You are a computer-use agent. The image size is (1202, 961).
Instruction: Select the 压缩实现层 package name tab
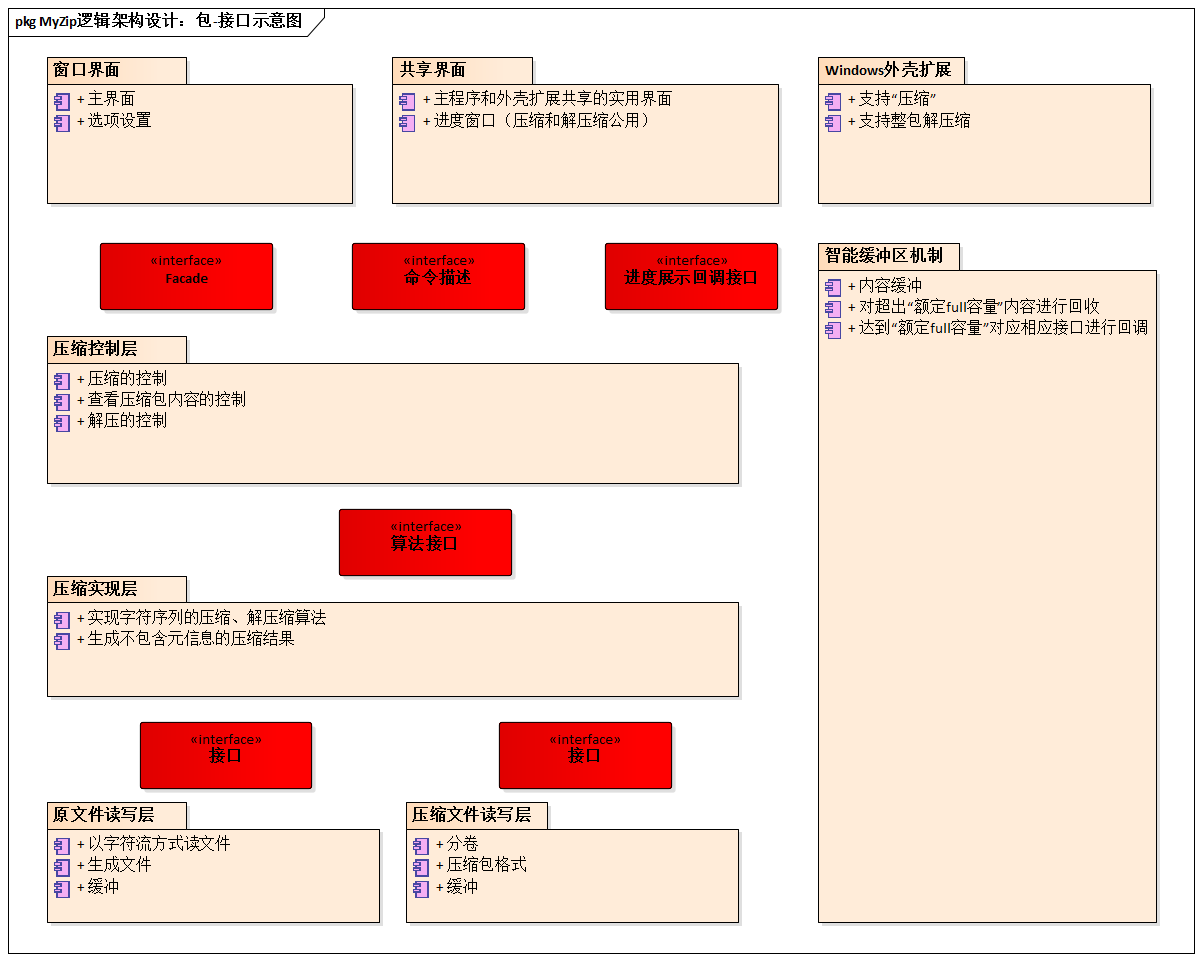click(x=117, y=588)
